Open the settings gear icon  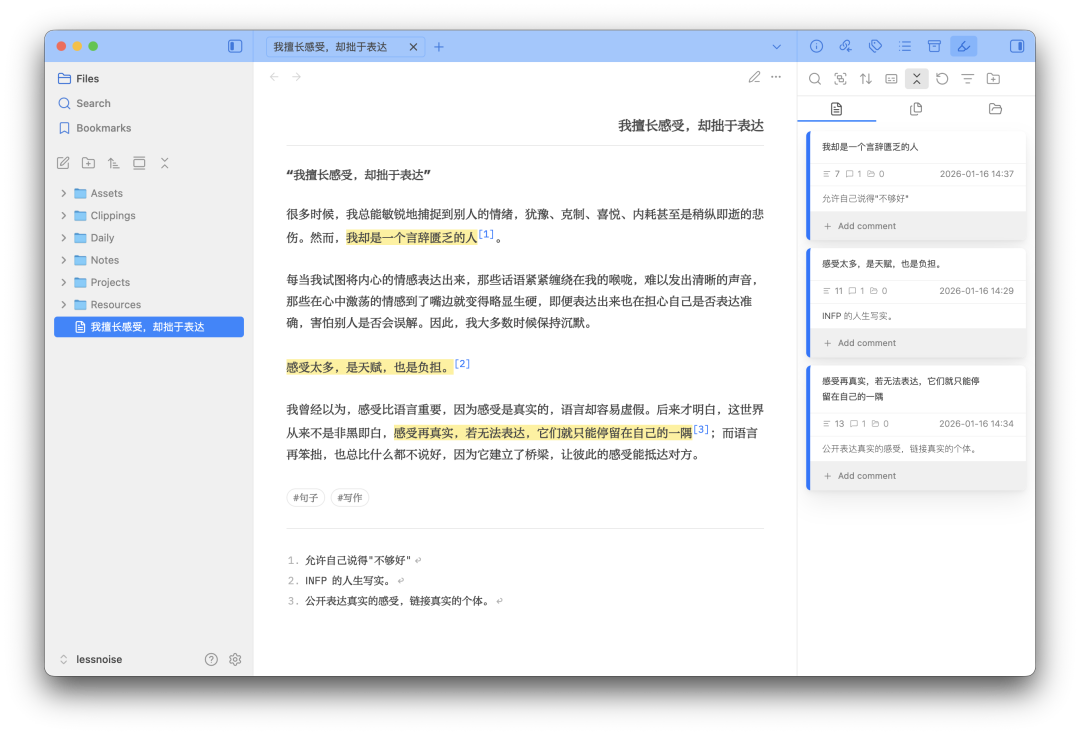tap(235, 659)
